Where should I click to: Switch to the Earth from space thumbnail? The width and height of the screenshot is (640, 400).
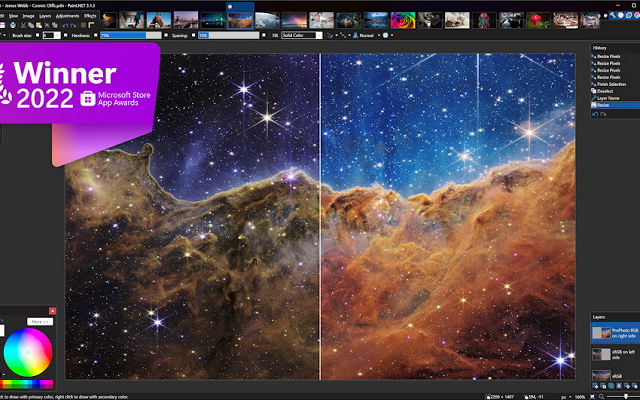pos(267,20)
